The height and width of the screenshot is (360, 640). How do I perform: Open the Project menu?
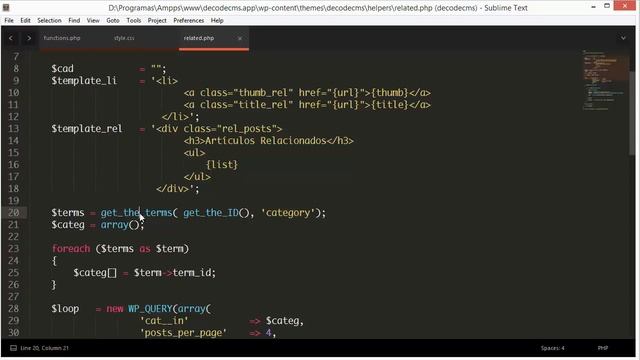click(157, 20)
